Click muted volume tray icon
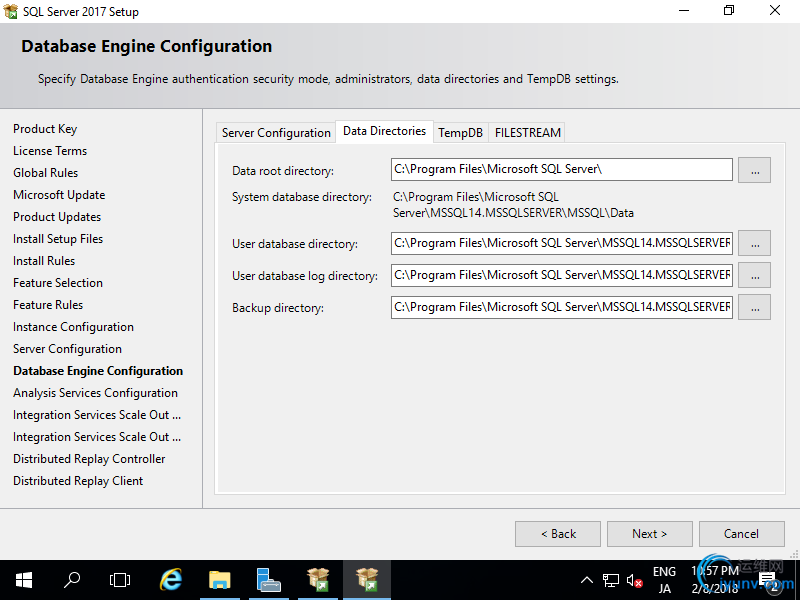800x600 pixels. click(634, 581)
